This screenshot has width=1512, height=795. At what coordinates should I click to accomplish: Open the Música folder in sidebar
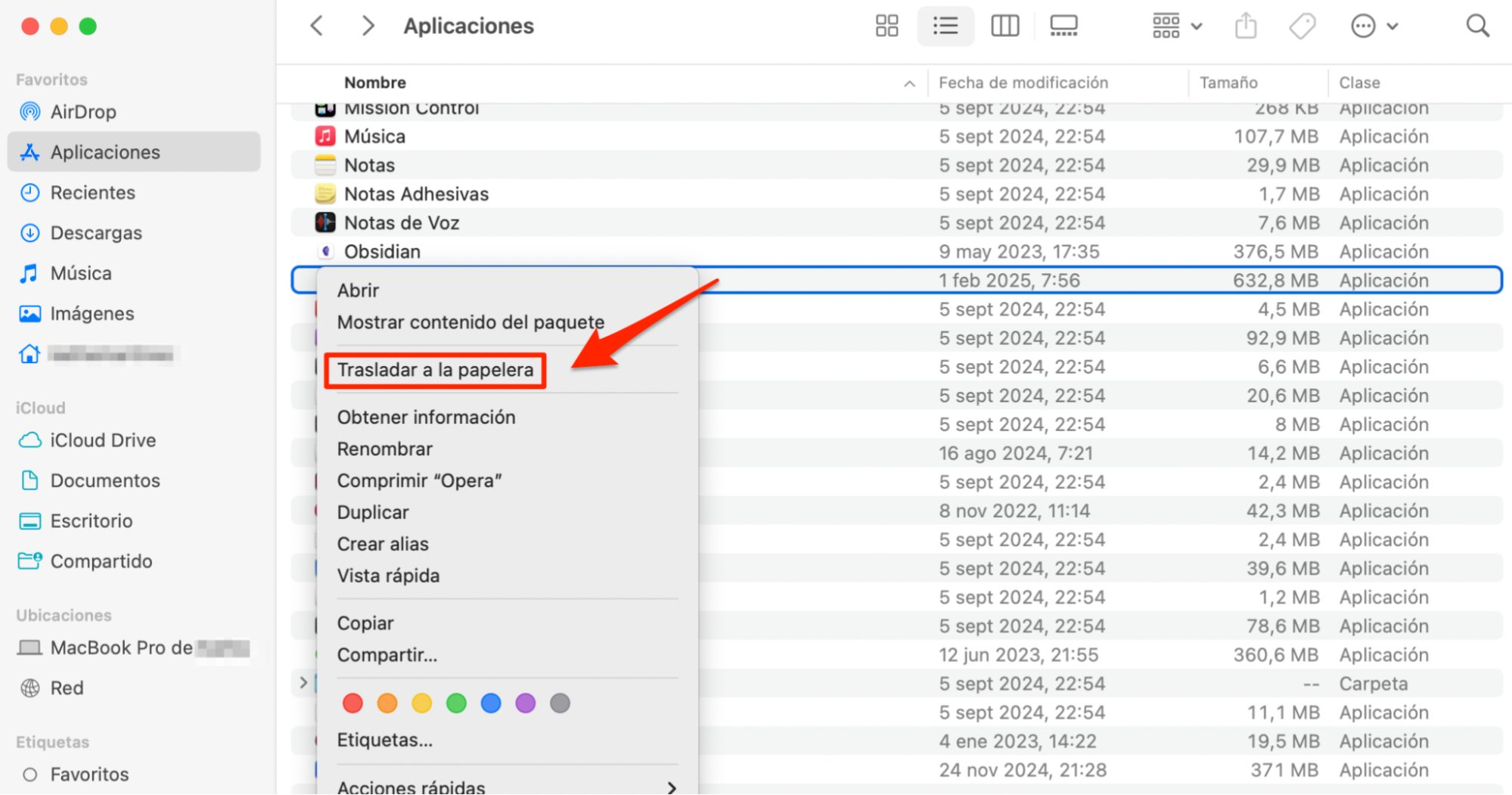[x=81, y=273]
